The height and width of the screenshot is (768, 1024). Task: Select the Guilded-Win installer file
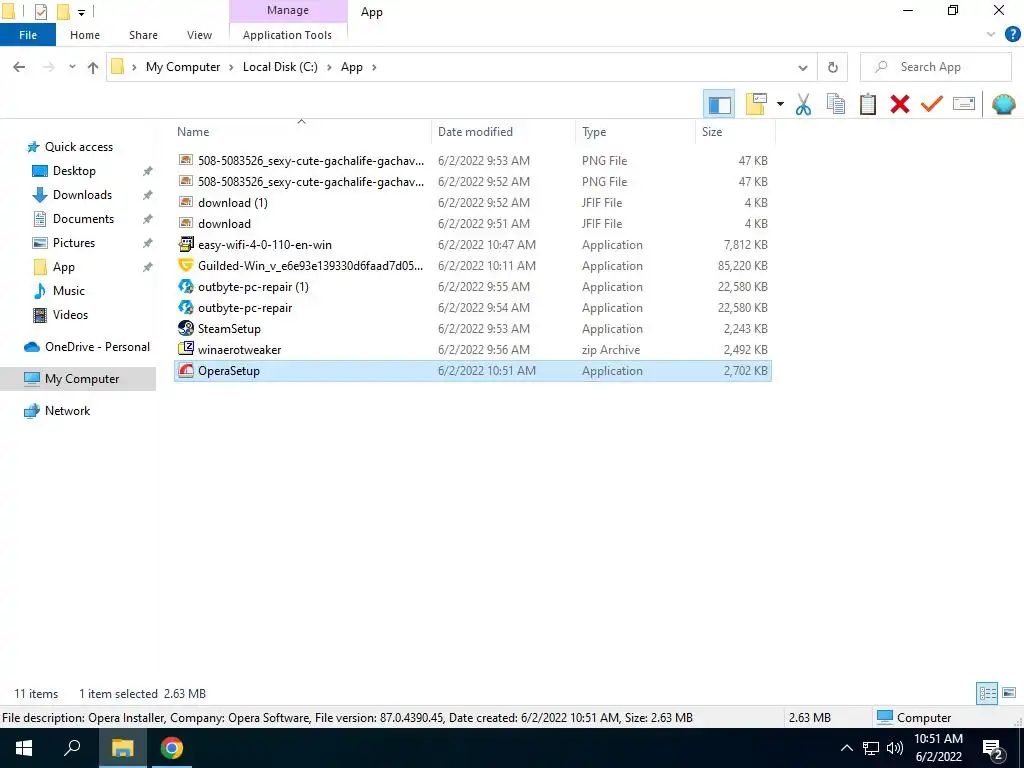[x=473, y=266]
